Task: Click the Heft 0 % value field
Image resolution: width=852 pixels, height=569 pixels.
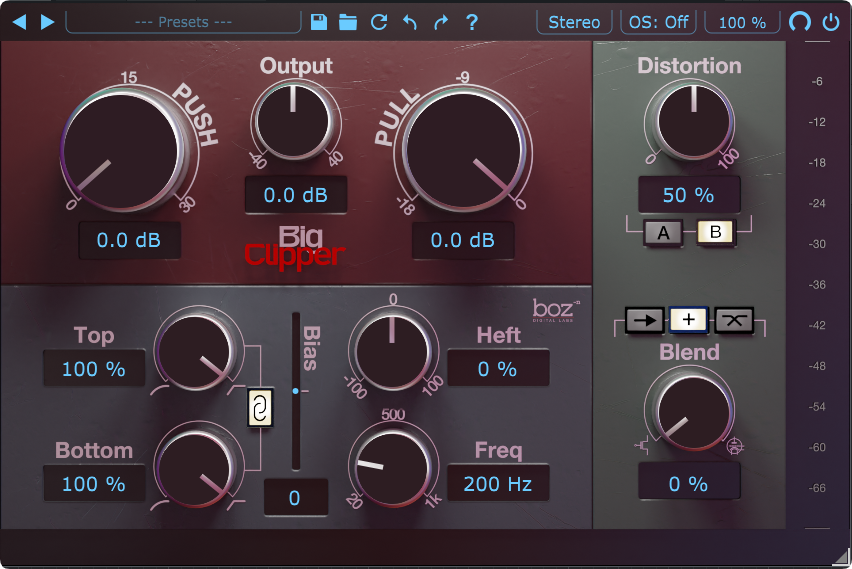Action: coord(498,368)
